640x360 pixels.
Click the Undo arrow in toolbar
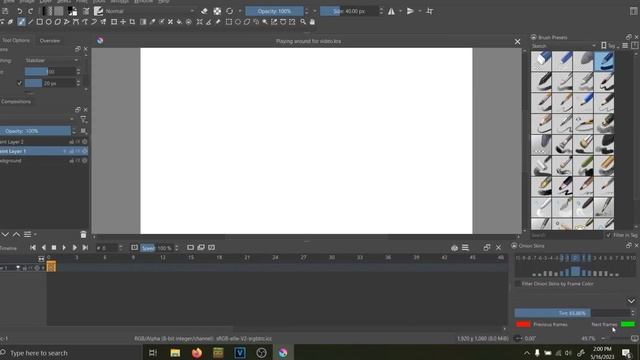pyautogui.click(x=19, y=11)
